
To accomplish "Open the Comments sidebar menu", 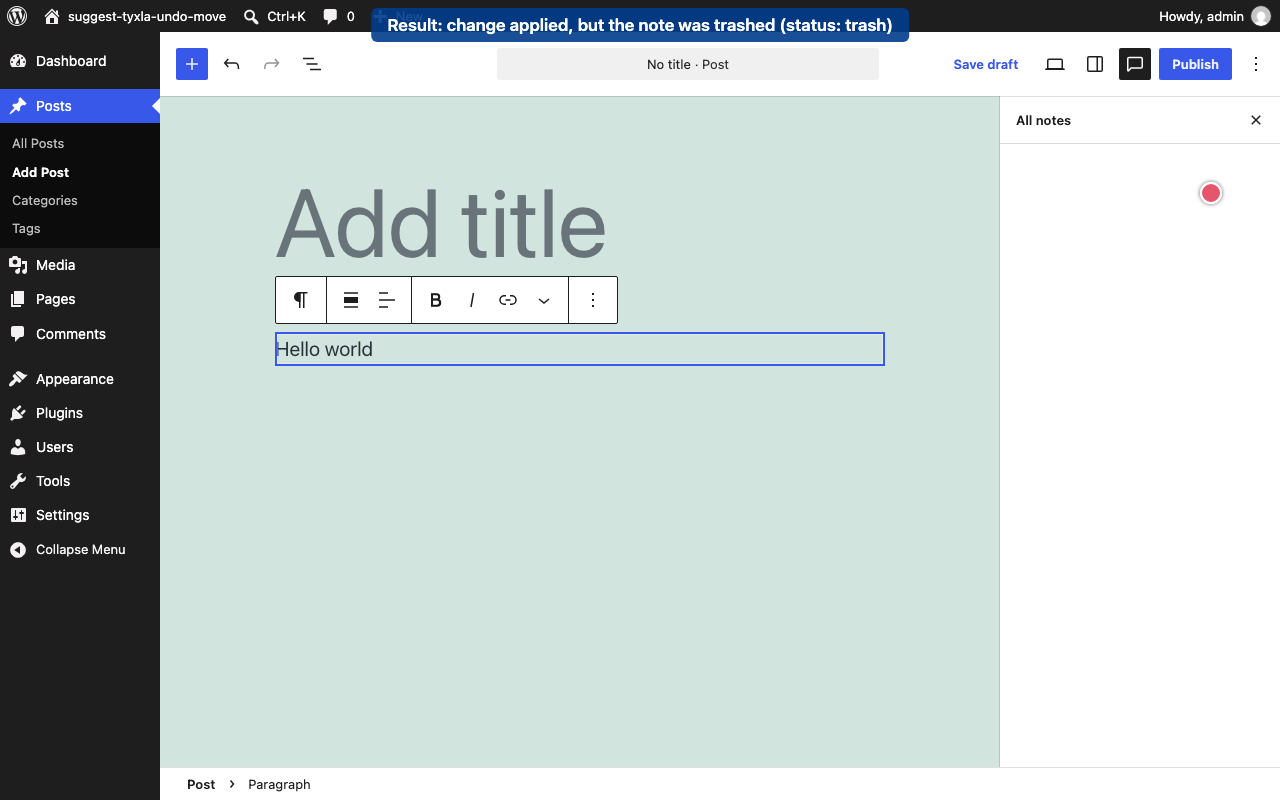I will (80, 334).
